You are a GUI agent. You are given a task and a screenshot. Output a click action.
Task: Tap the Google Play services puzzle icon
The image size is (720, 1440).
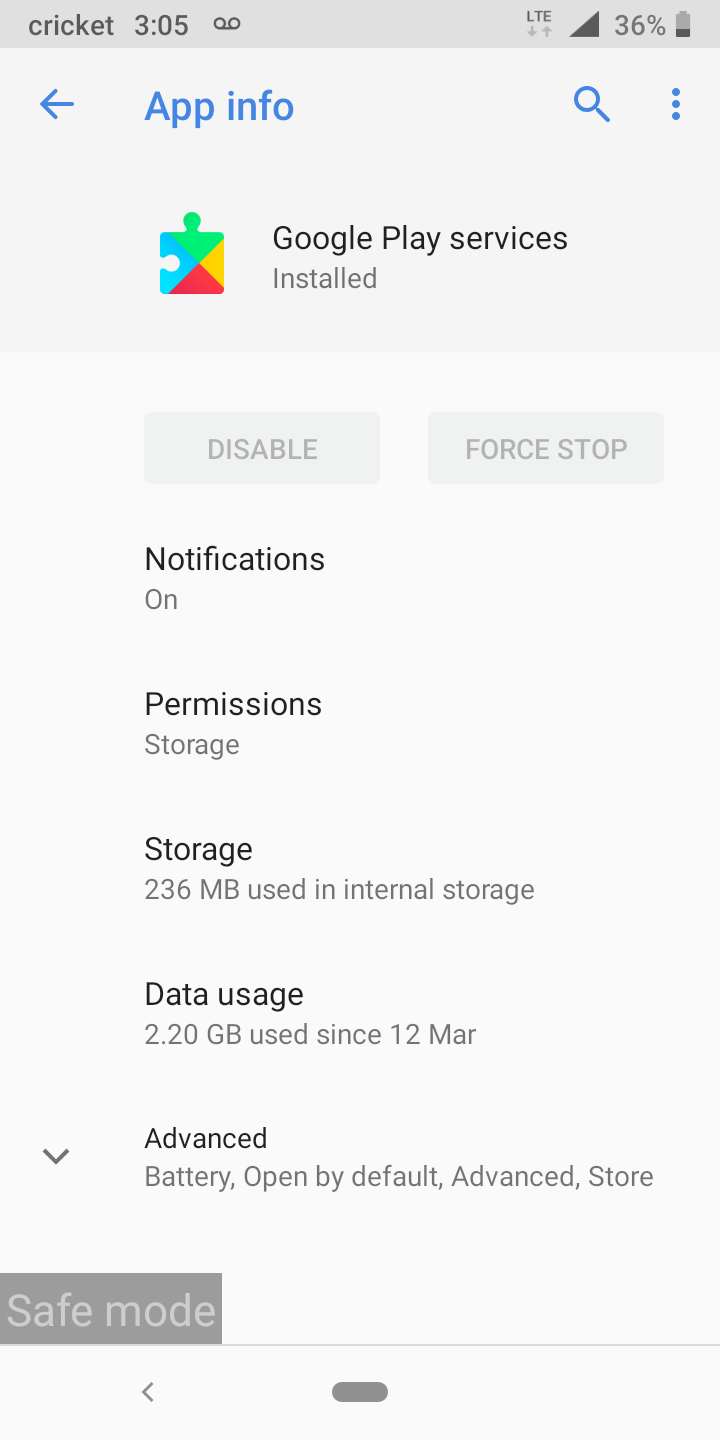coord(192,254)
